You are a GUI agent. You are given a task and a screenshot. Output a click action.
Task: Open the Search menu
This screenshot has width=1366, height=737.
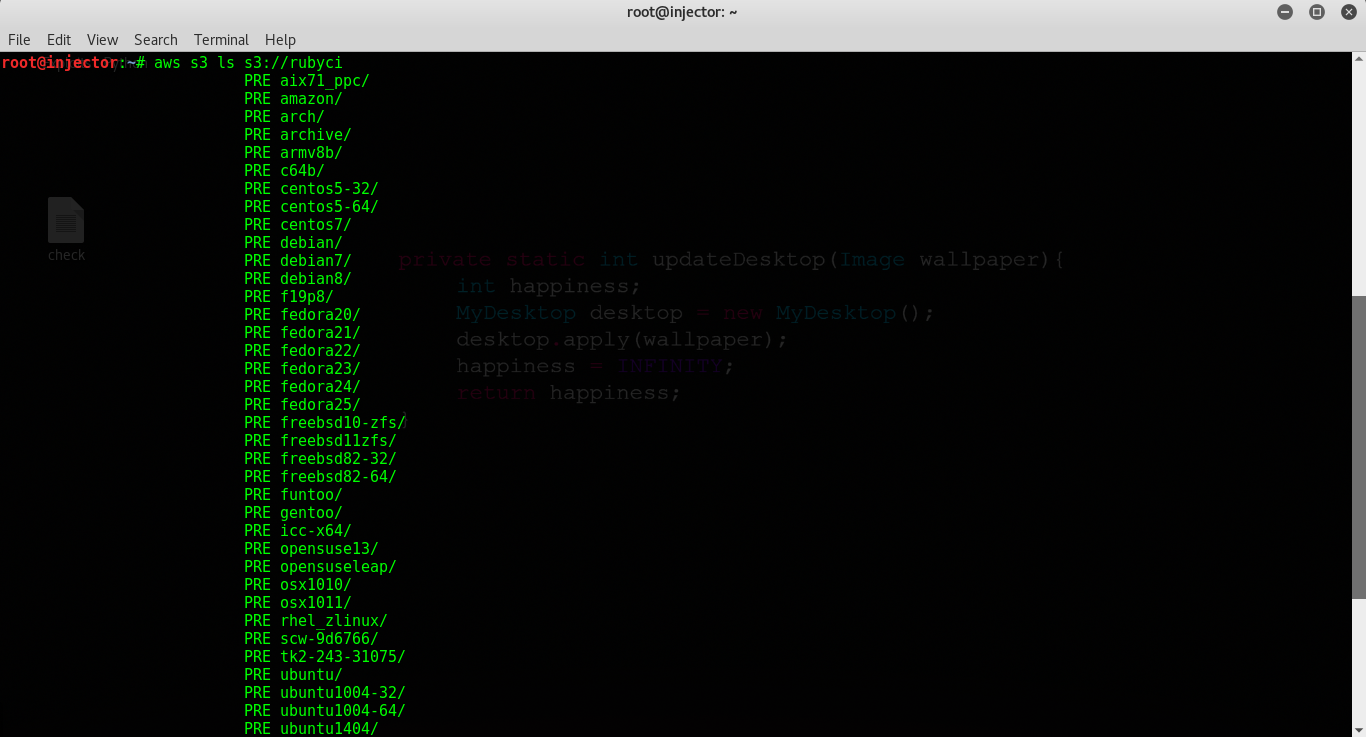[x=155, y=40]
